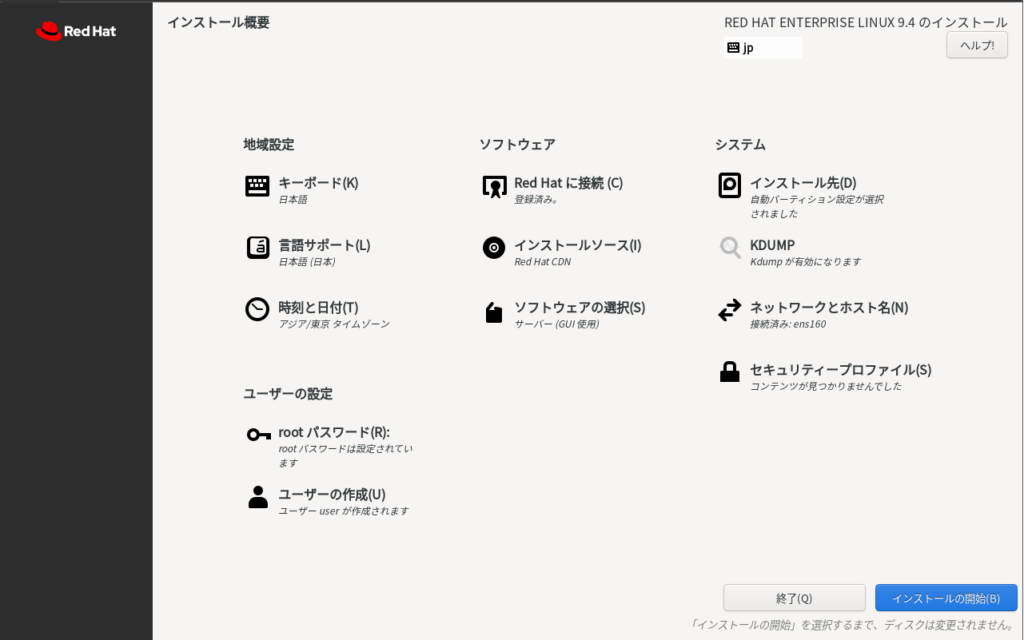Click the clock icon for 時刻と日付
Screen dimensions: 1024x640
[257, 310]
